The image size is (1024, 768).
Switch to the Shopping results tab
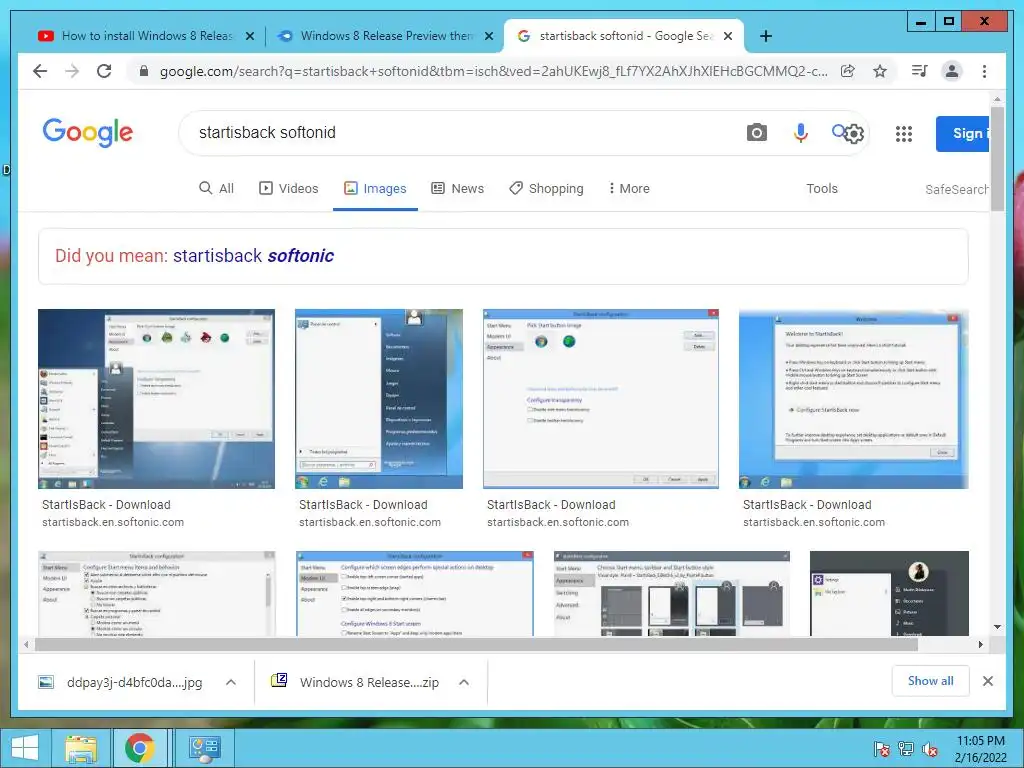546,189
